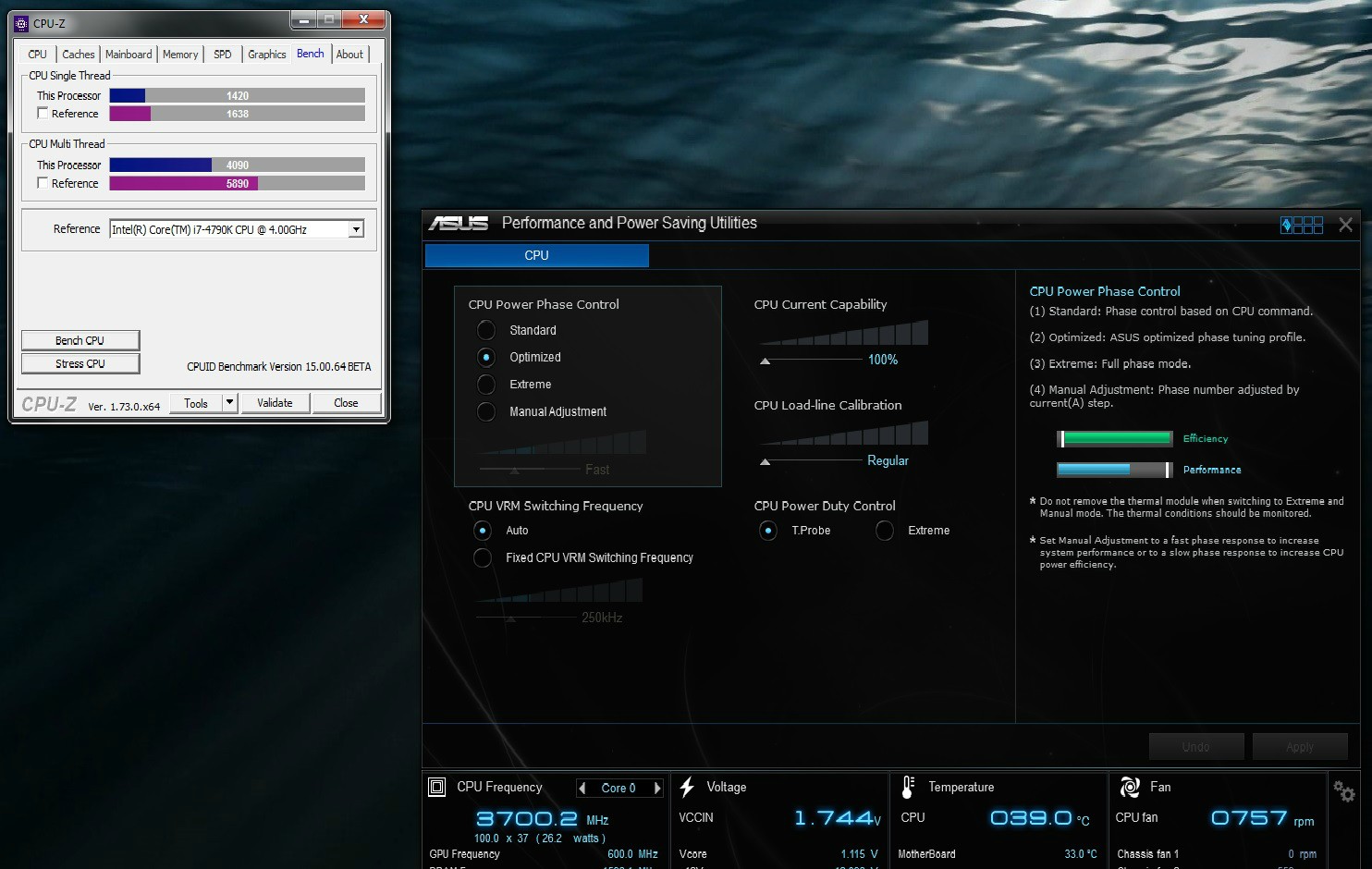The width and height of the screenshot is (1372, 869).
Task: Click the Bench CPU button
Action: click(80, 340)
